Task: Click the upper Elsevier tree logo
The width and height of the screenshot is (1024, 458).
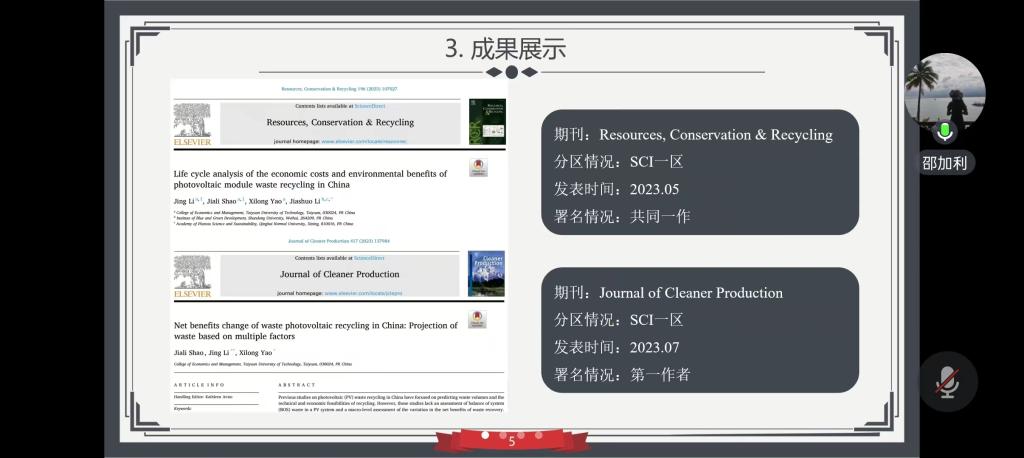Action: (x=192, y=125)
